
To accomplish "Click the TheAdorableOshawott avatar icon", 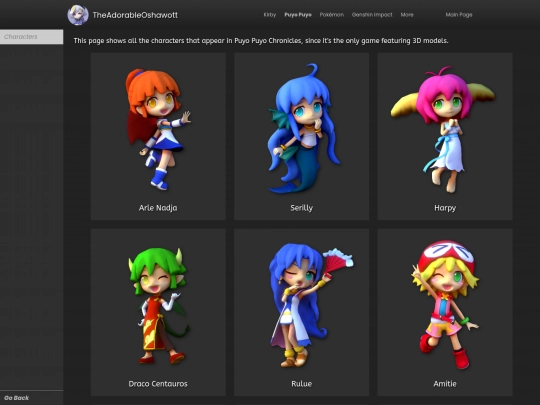I will [77, 15].
